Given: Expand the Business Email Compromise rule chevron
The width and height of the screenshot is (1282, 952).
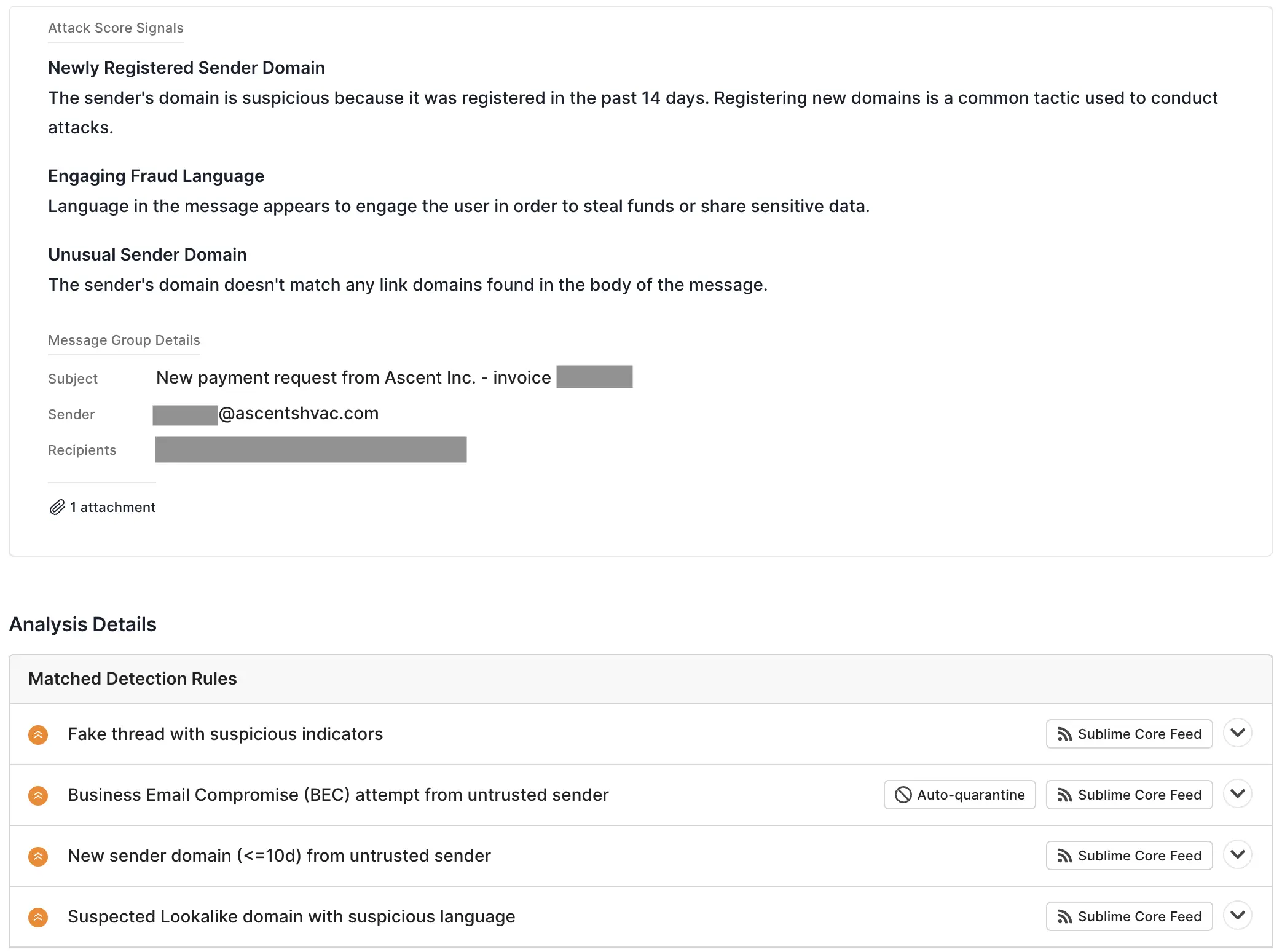Looking at the screenshot, I should point(1237,793).
